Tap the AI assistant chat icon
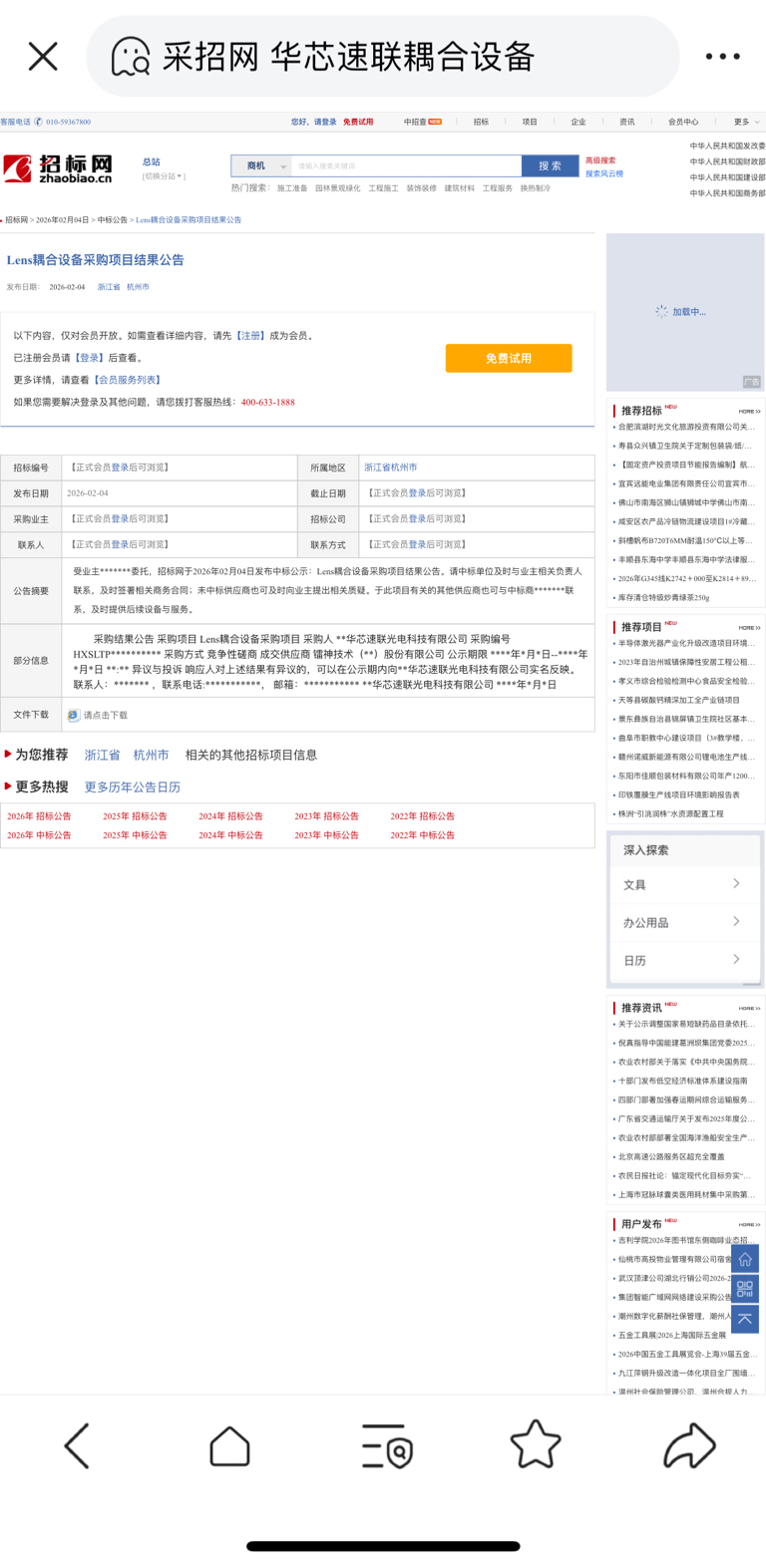Screen dimensions: 766x1568 click(x=130, y=57)
